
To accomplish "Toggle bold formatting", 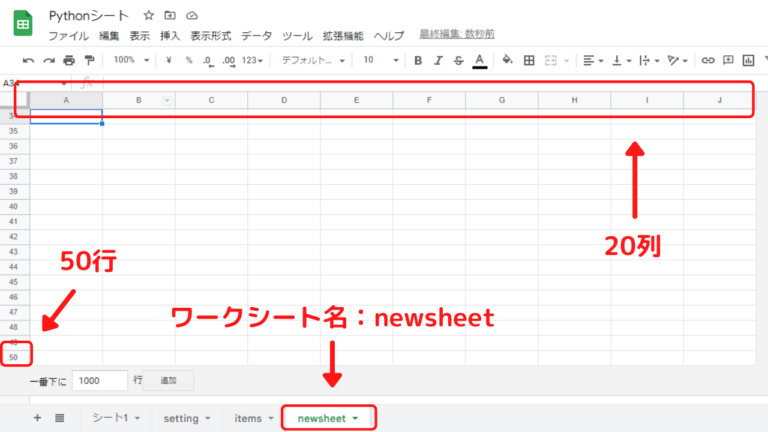I will [418, 60].
